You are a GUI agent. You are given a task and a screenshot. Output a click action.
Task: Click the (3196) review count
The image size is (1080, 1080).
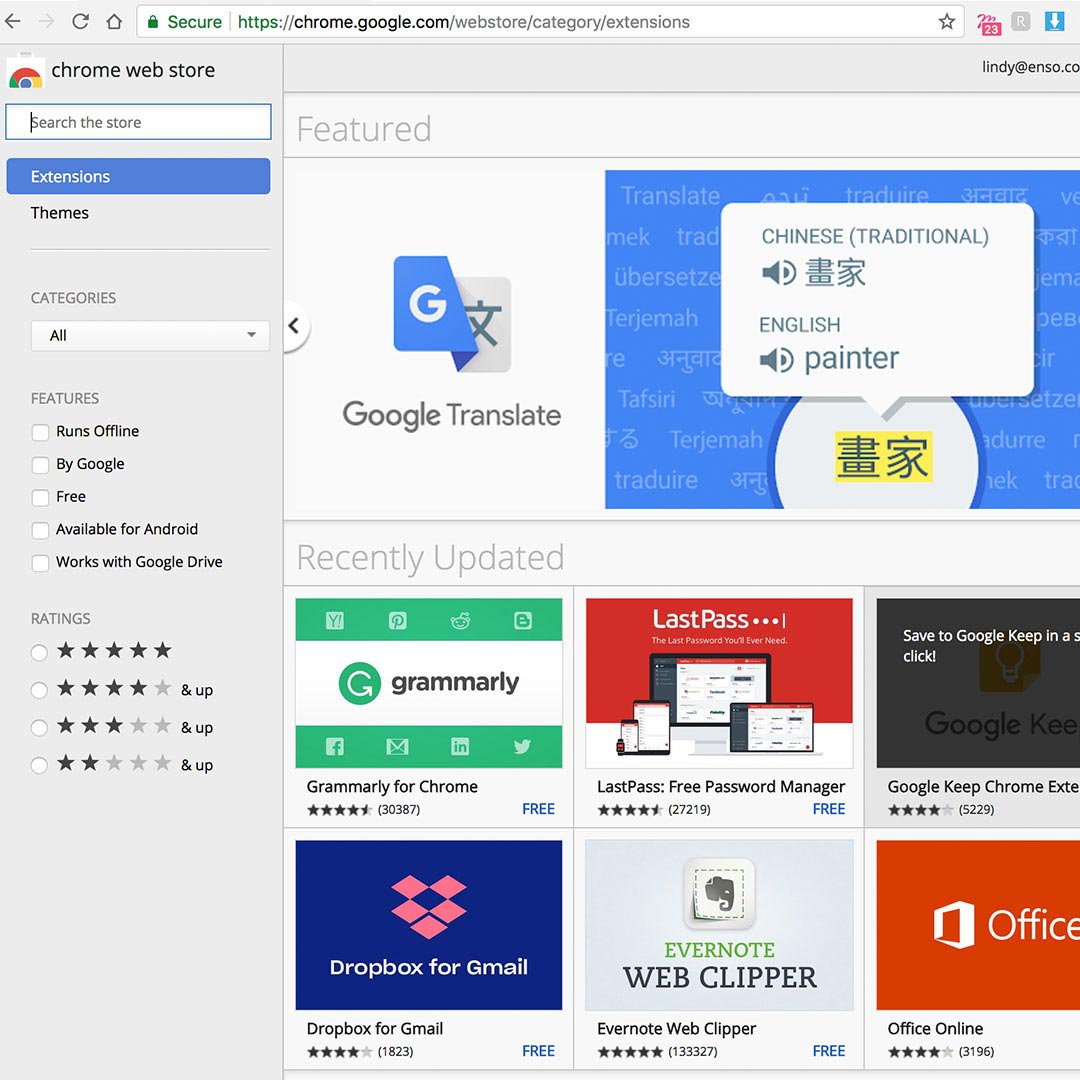(976, 1051)
